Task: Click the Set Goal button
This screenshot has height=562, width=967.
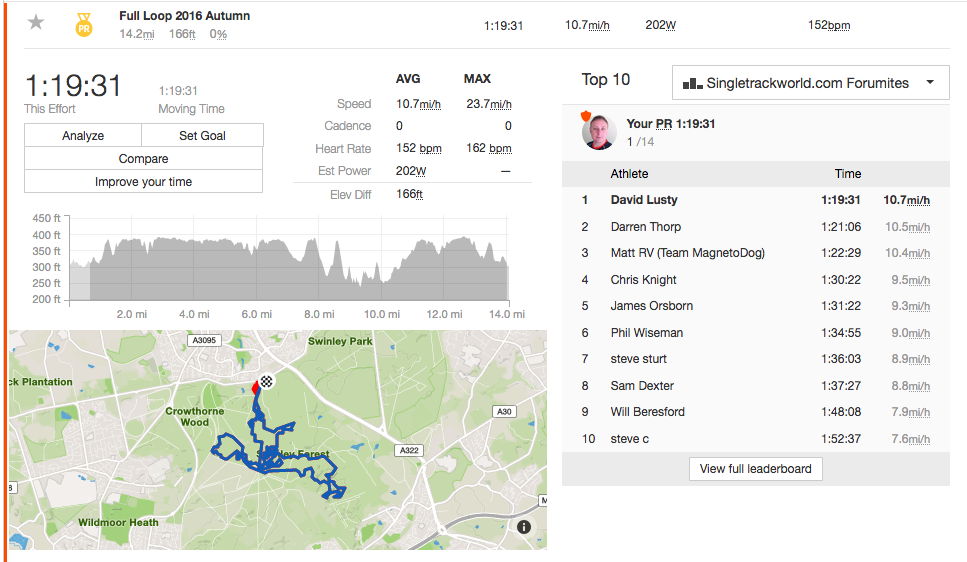Action: coord(202,136)
